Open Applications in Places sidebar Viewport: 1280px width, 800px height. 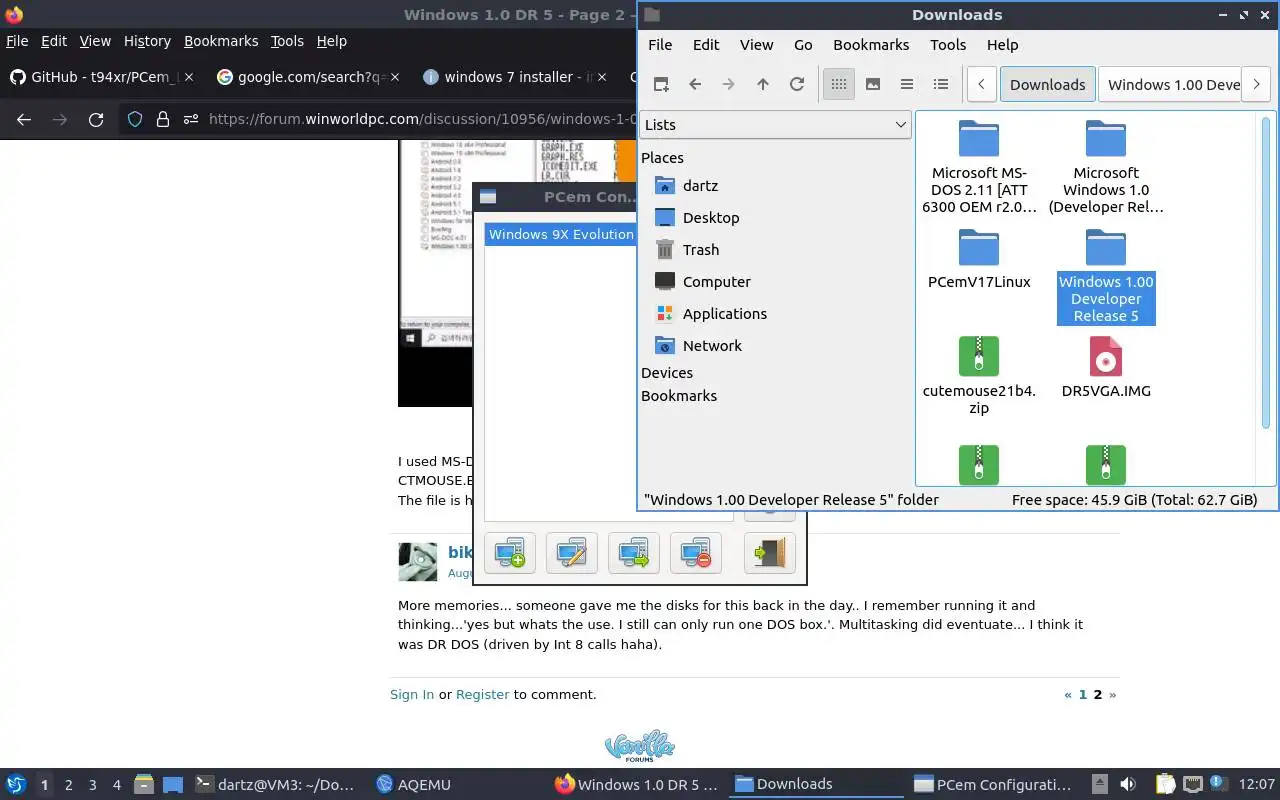pos(724,313)
